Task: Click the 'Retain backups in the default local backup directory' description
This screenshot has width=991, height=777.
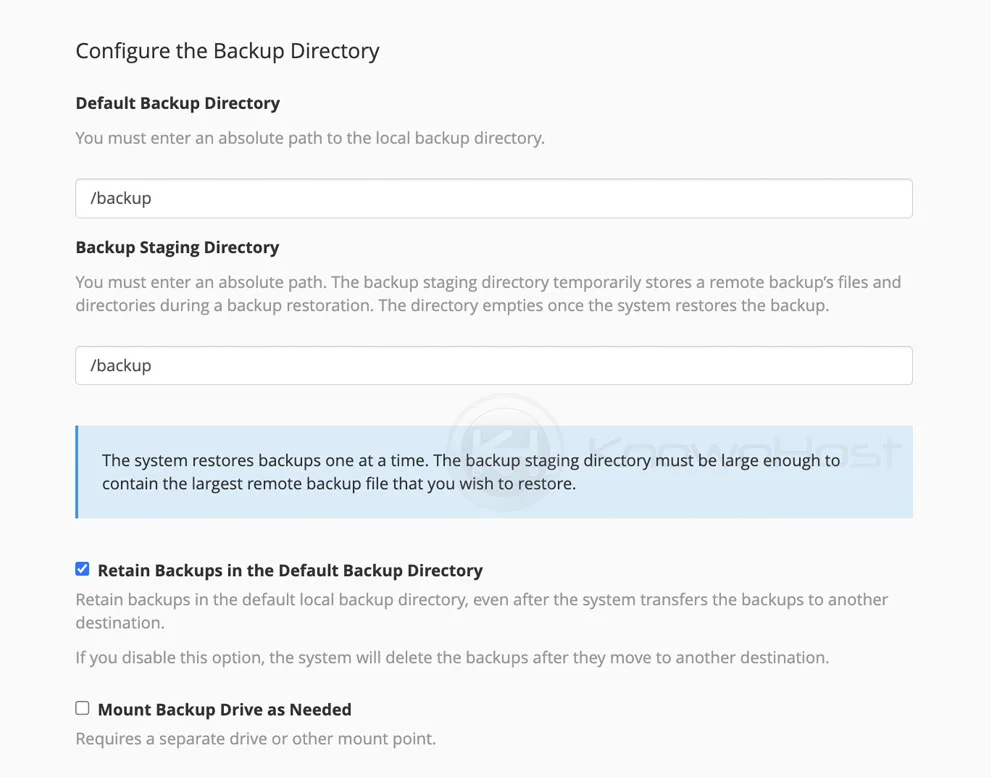Action: click(x=482, y=611)
